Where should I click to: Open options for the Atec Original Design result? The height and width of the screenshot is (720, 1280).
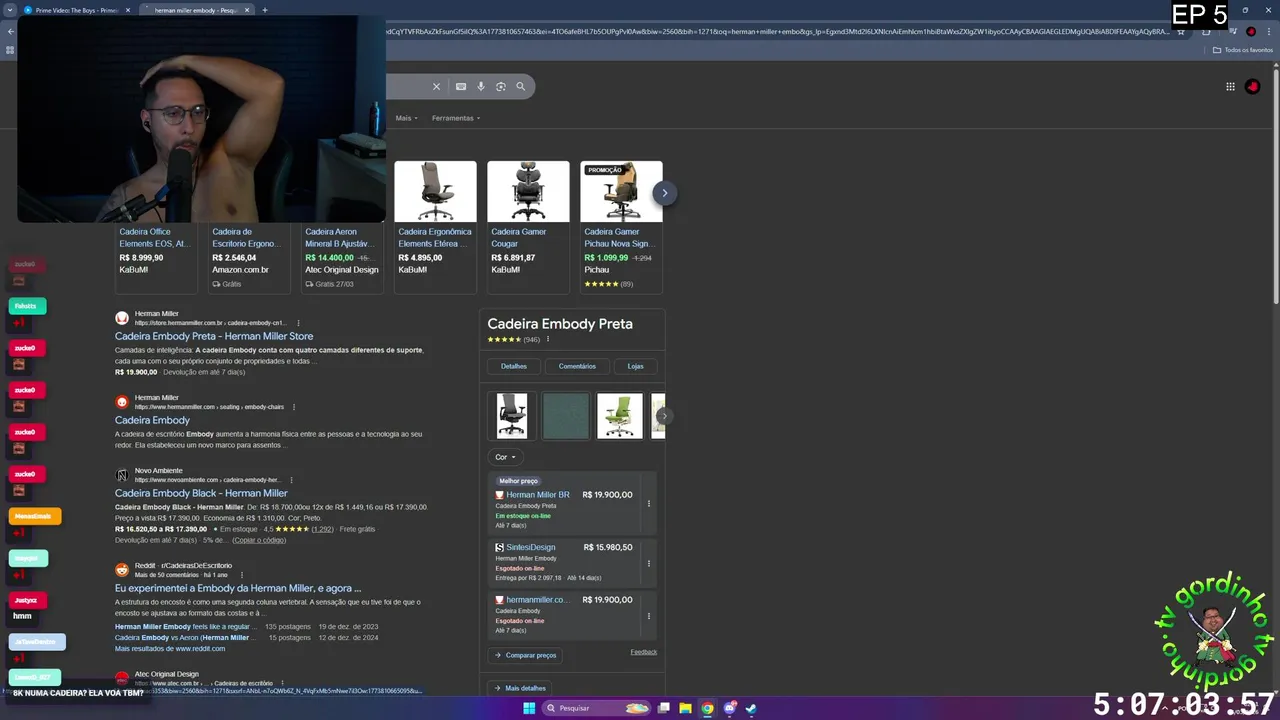283,683
